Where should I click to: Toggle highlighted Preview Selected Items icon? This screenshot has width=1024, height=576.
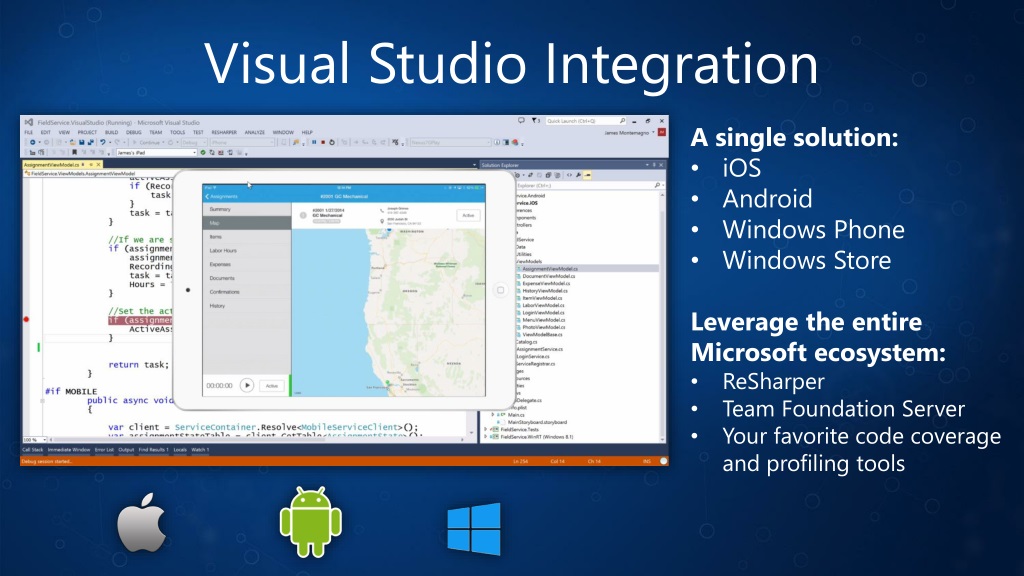pos(587,175)
